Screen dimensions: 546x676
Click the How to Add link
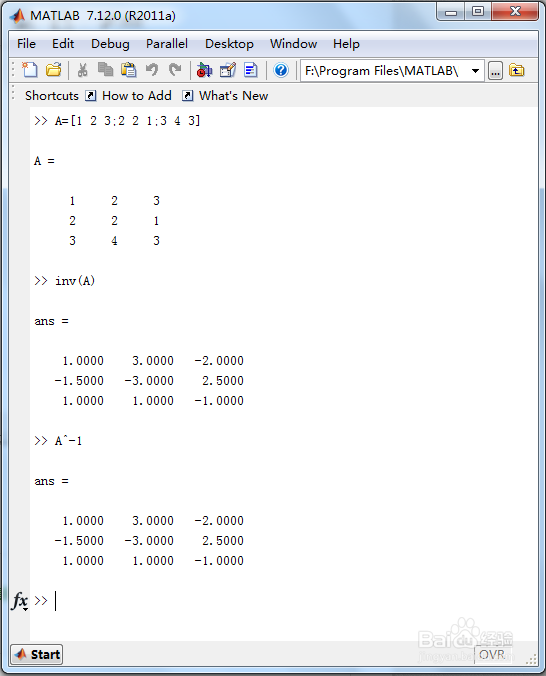(137, 96)
